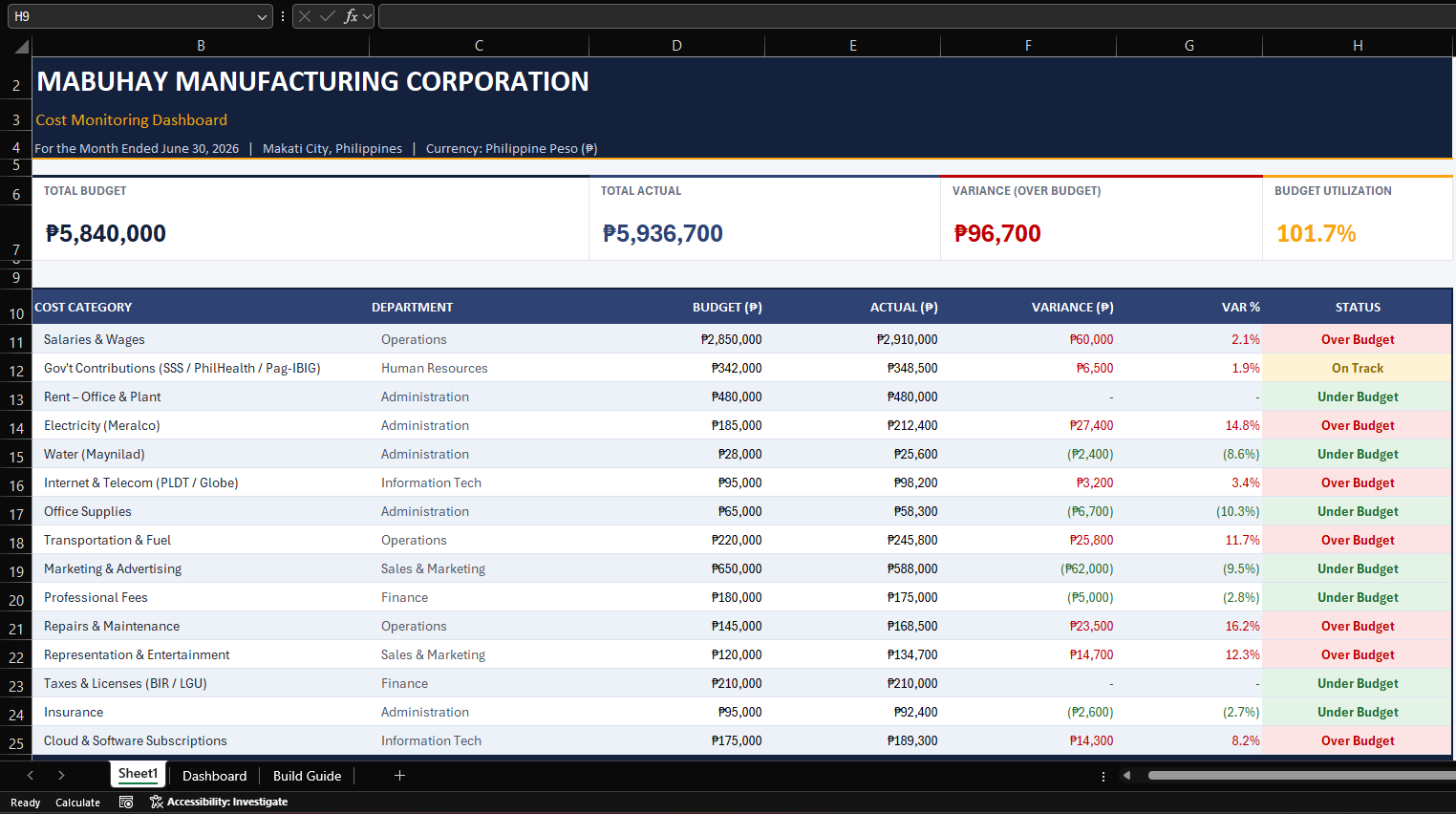Click the COST CATEGORY header cell
Image resolution: width=1456 pixels, height=814 pixels.
point(201,307)
